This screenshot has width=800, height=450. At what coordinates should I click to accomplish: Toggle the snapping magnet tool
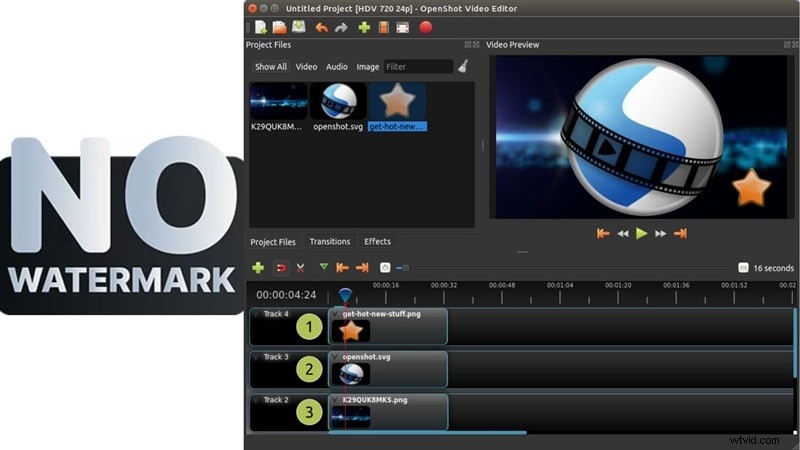281,268
